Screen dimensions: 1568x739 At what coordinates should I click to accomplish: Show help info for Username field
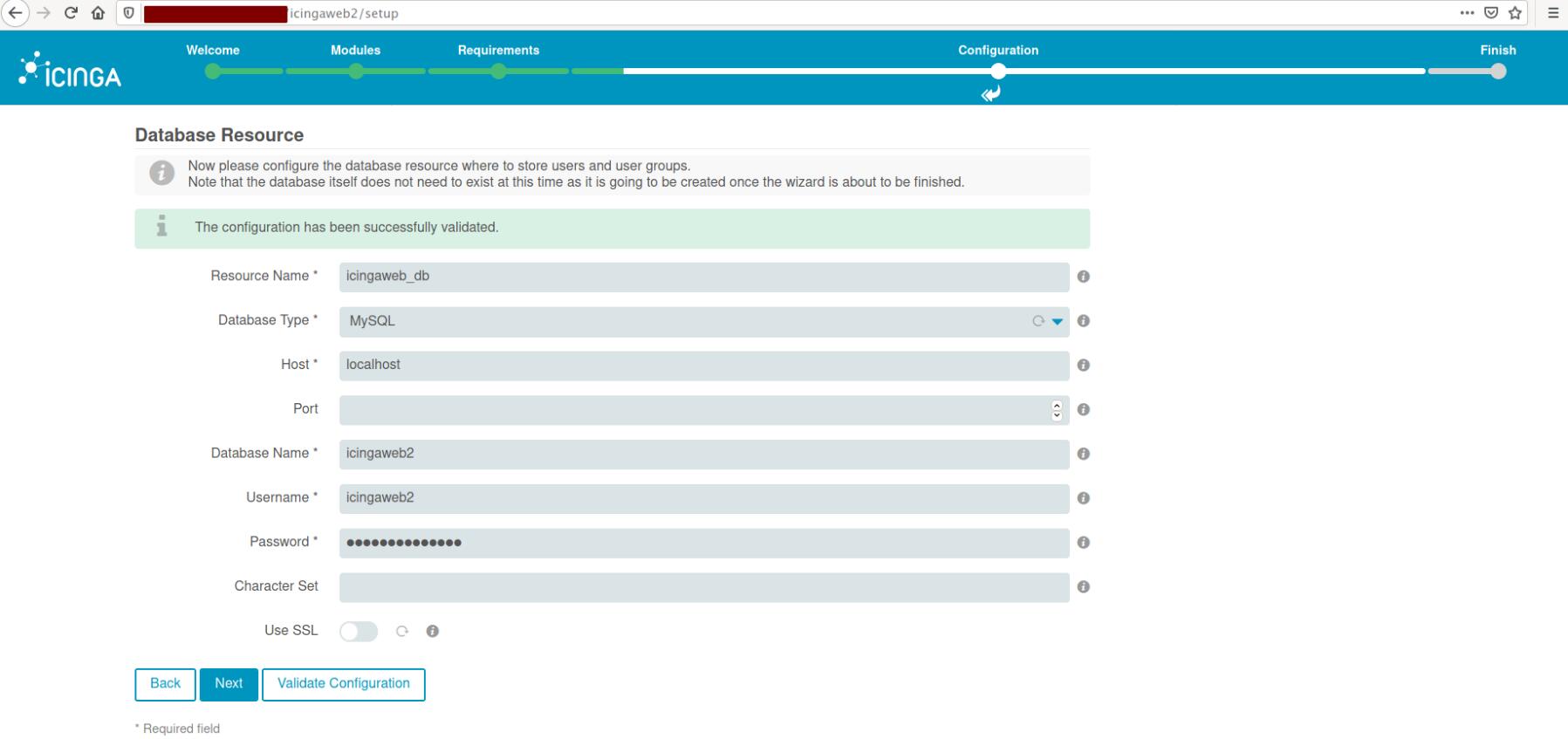click(x=1084, y=498)
